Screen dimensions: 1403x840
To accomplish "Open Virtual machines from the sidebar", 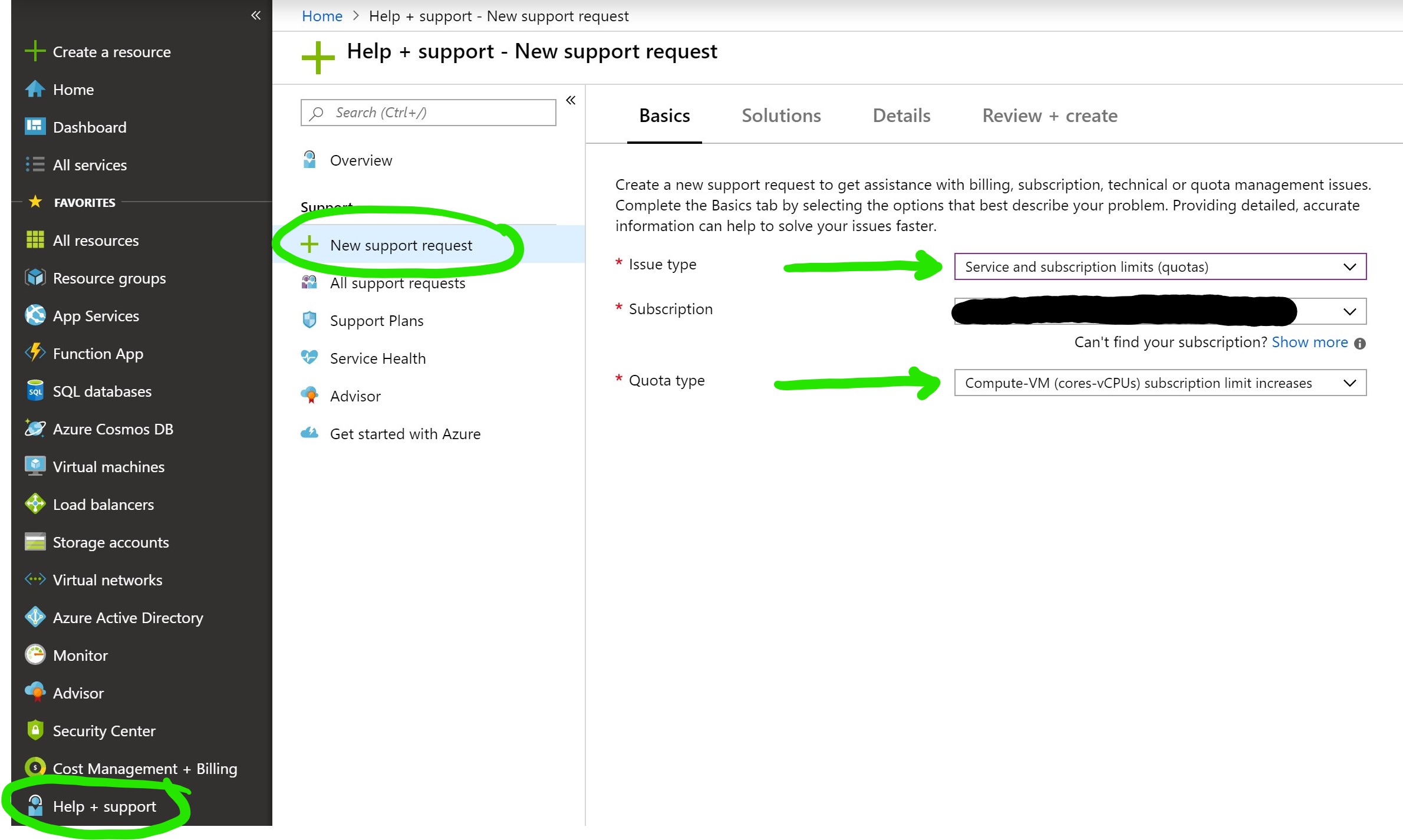I will coord(108,466).
